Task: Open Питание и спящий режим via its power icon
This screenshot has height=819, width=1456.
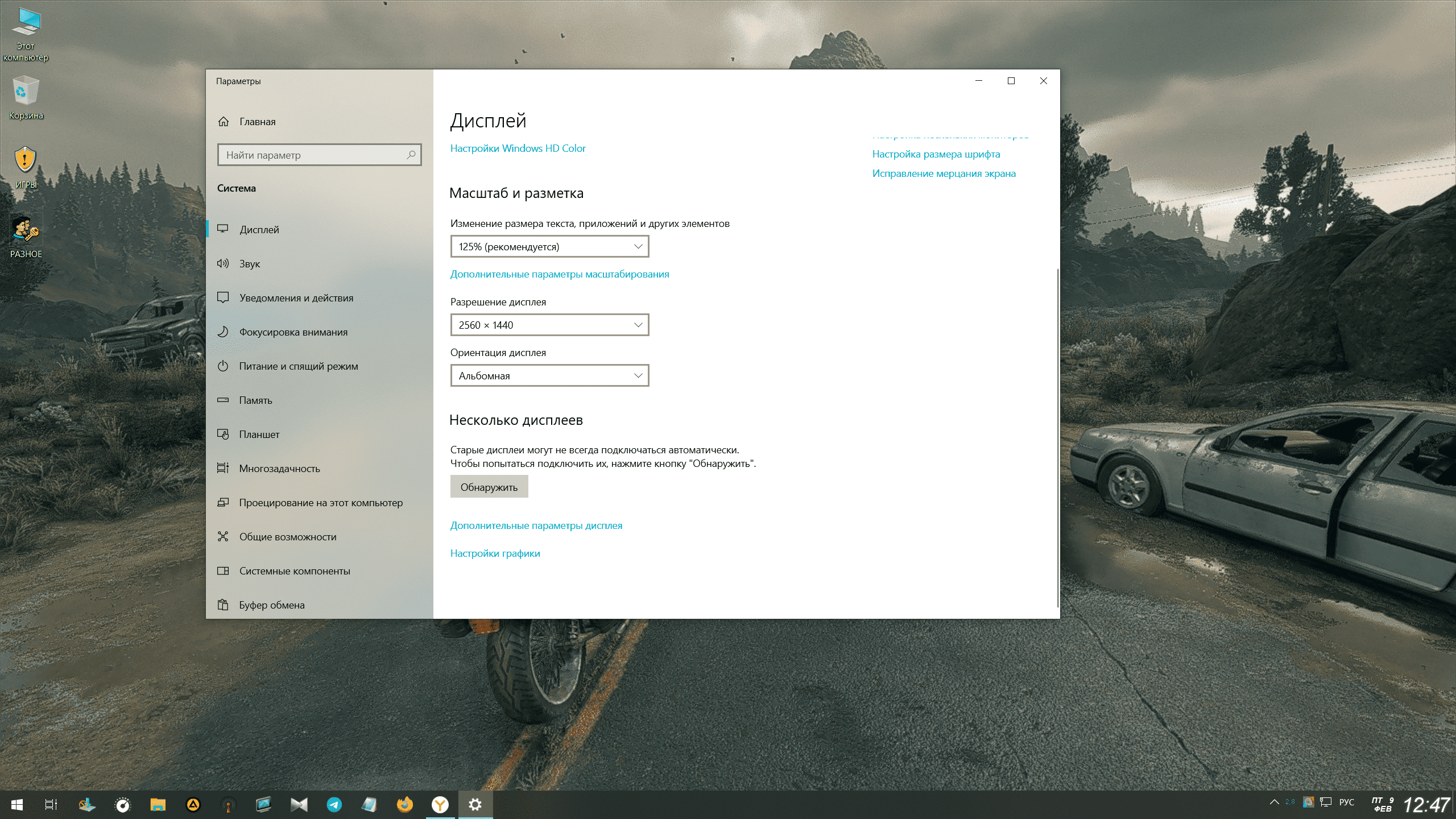Action: click(223, 366)
